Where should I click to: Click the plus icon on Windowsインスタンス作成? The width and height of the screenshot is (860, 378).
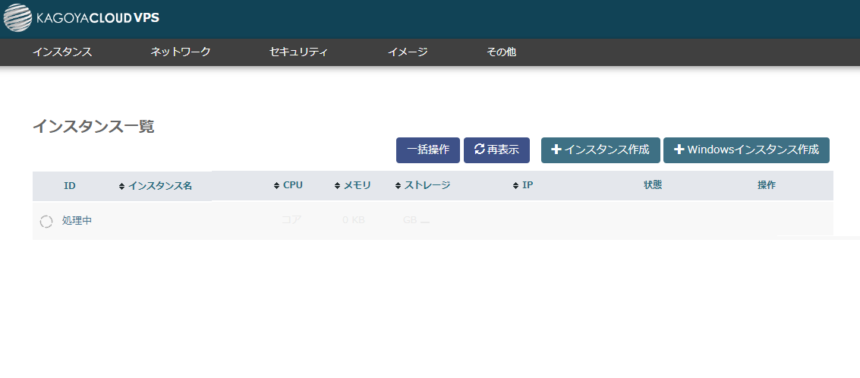click(x=679, y=149)
